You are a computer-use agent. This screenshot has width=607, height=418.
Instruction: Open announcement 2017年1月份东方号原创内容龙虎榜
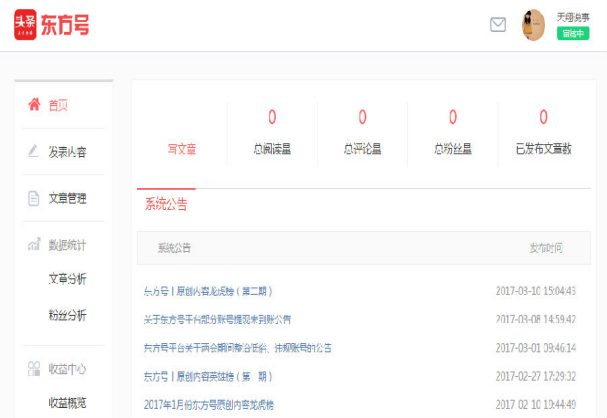click(x=209, y=405)
